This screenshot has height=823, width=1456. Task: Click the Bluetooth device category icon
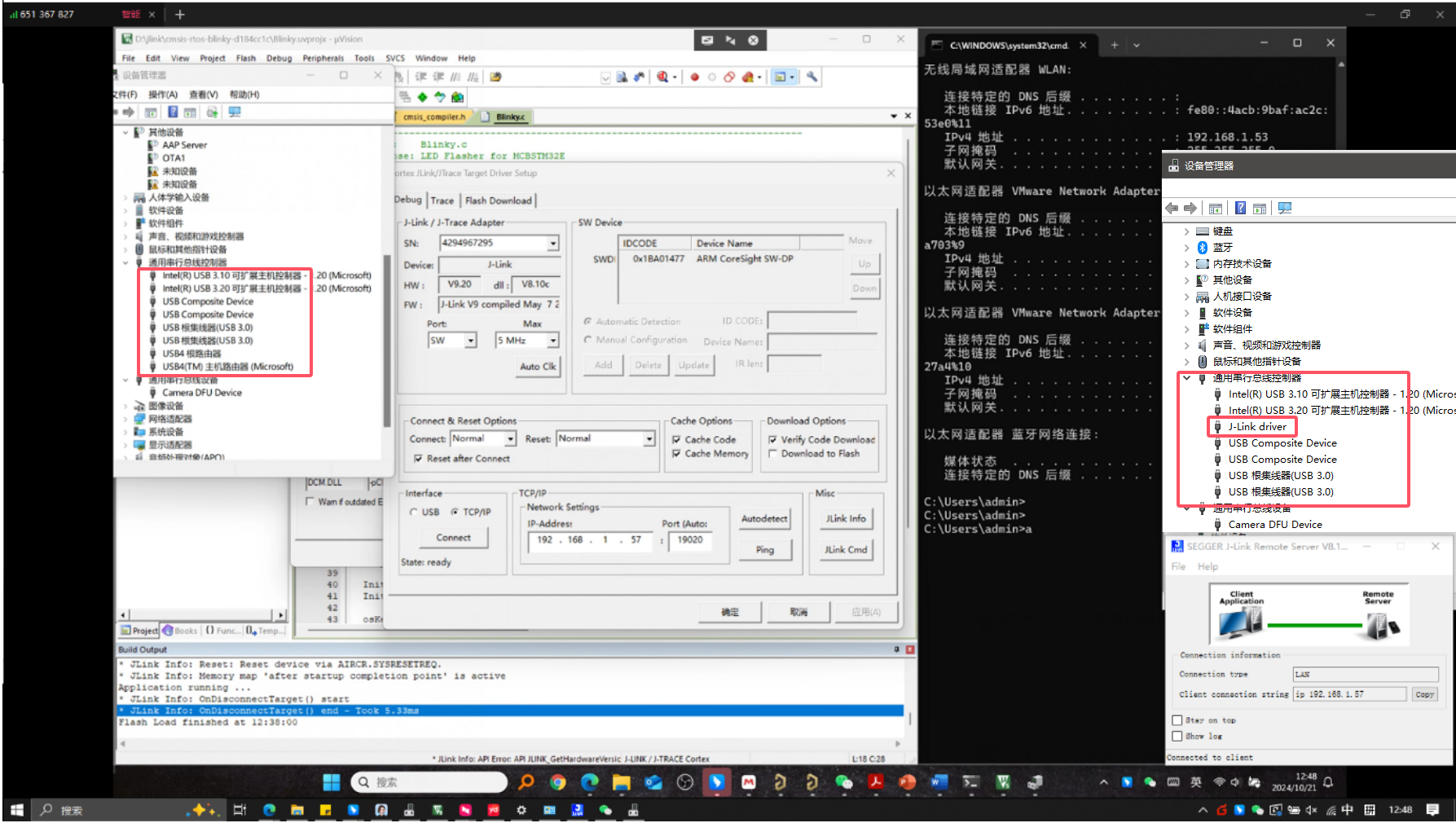click(1202, 248)
